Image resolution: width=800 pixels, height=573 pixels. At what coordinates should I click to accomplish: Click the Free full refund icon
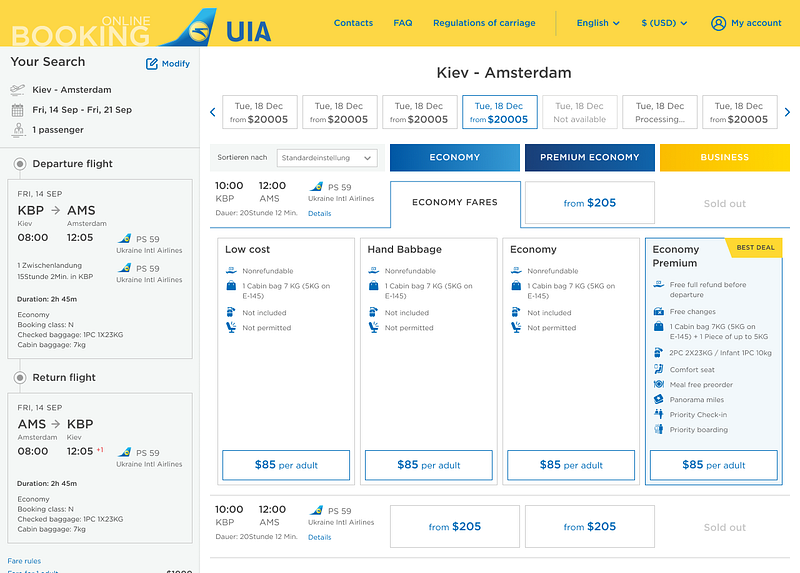[659, 284]
